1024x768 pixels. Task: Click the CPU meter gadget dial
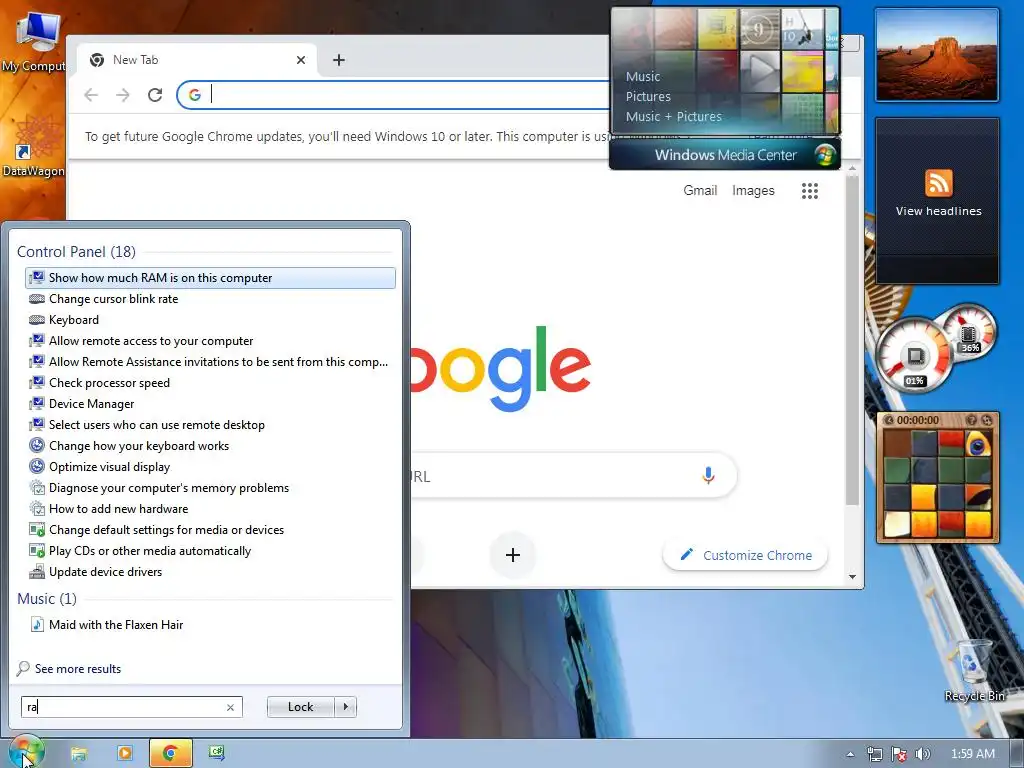click(x=914, y=356)
